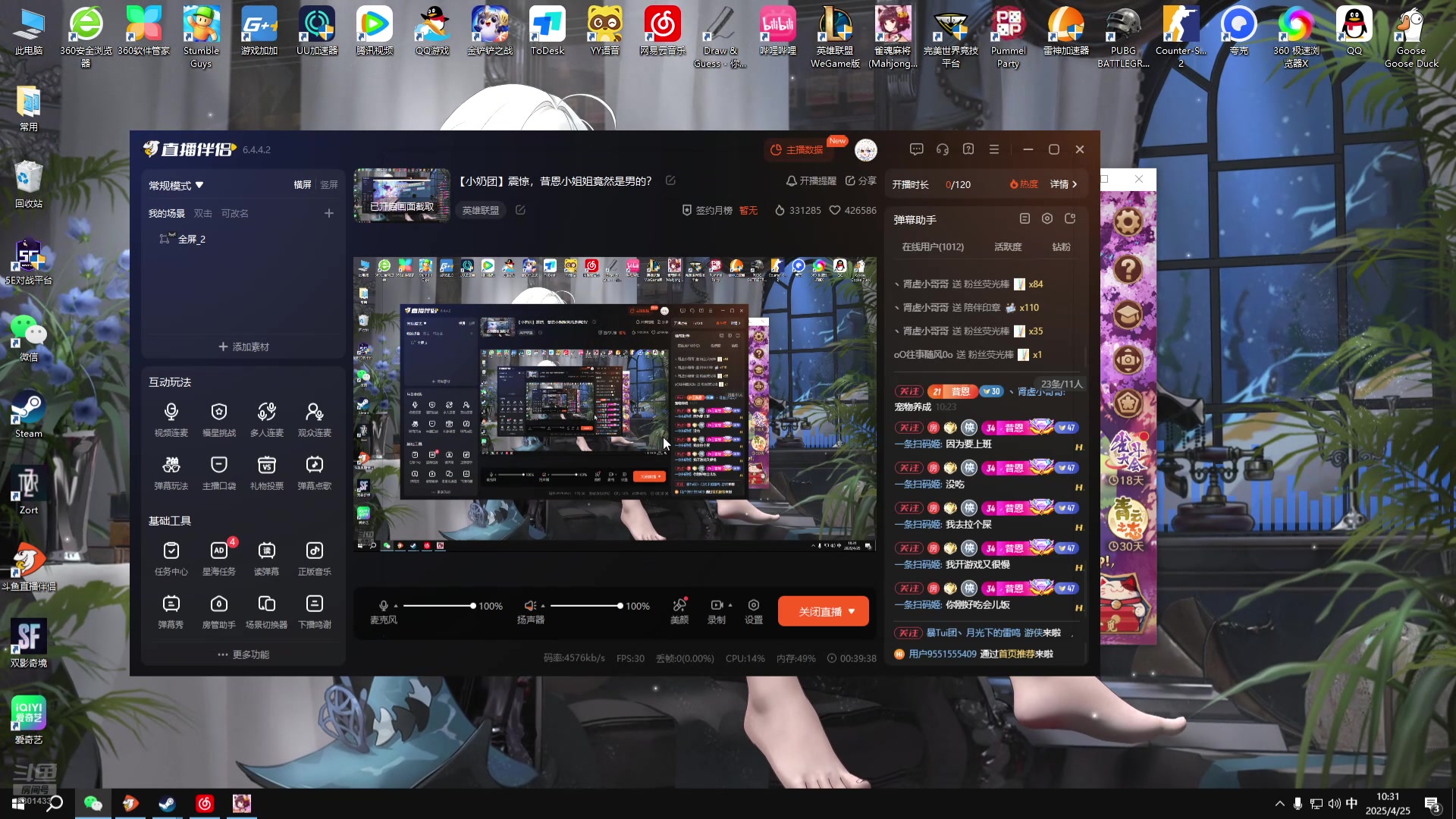Open NetEase Cloud Music taskbar icon

pos(205,803)
